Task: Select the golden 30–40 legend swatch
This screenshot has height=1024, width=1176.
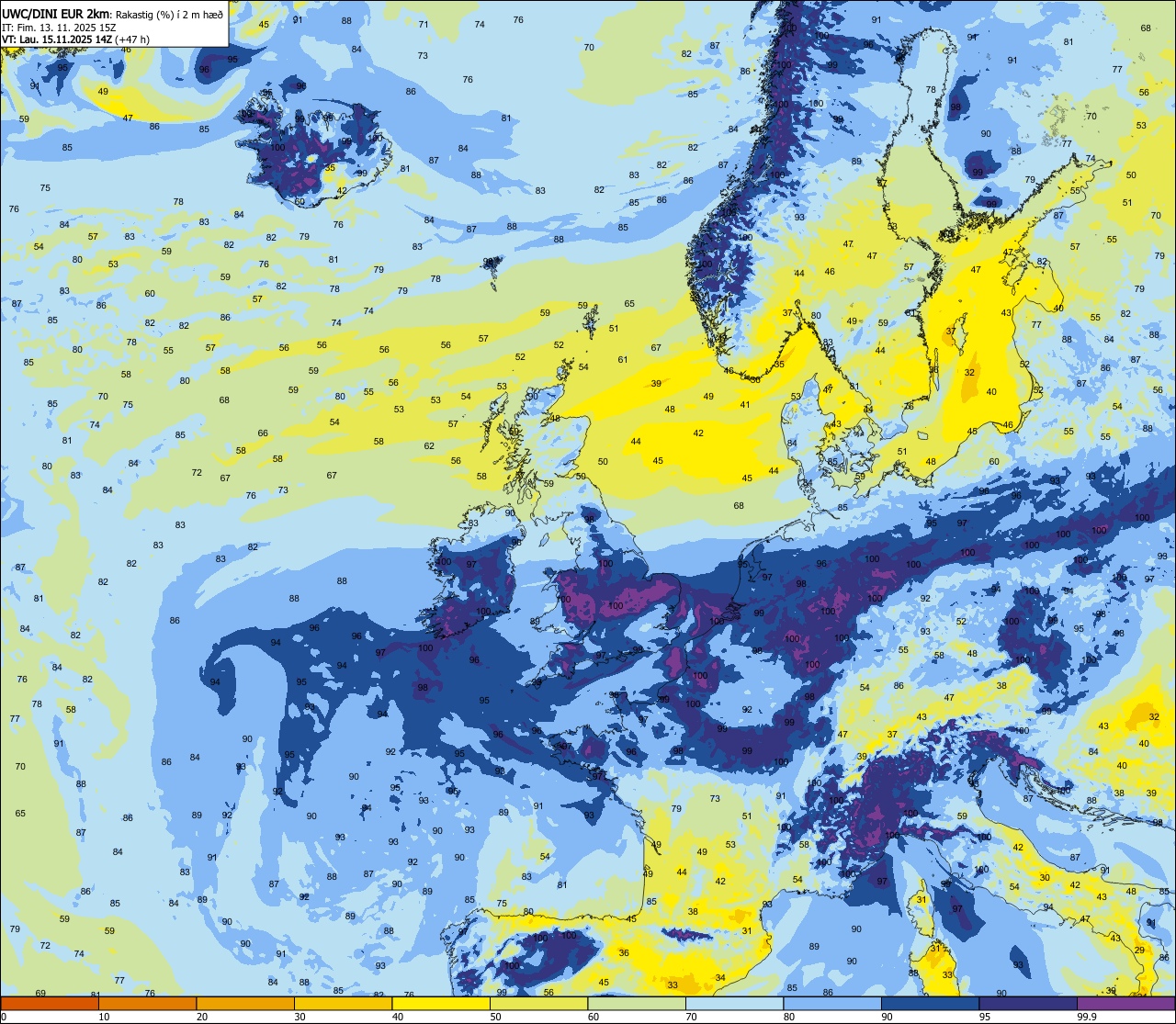Action: click(x=343, y=1003)
